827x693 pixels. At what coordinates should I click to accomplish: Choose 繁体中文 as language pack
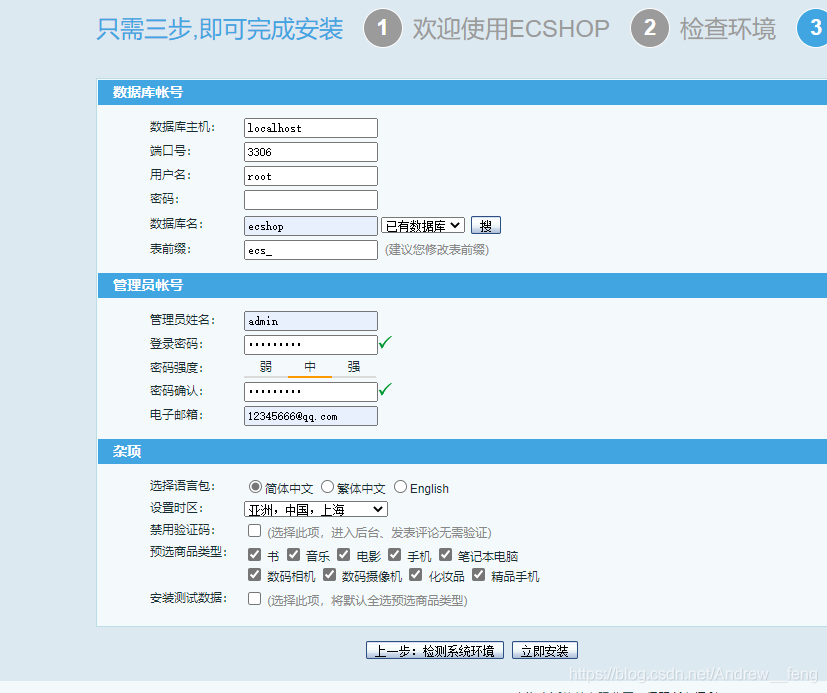pos(326,487)
